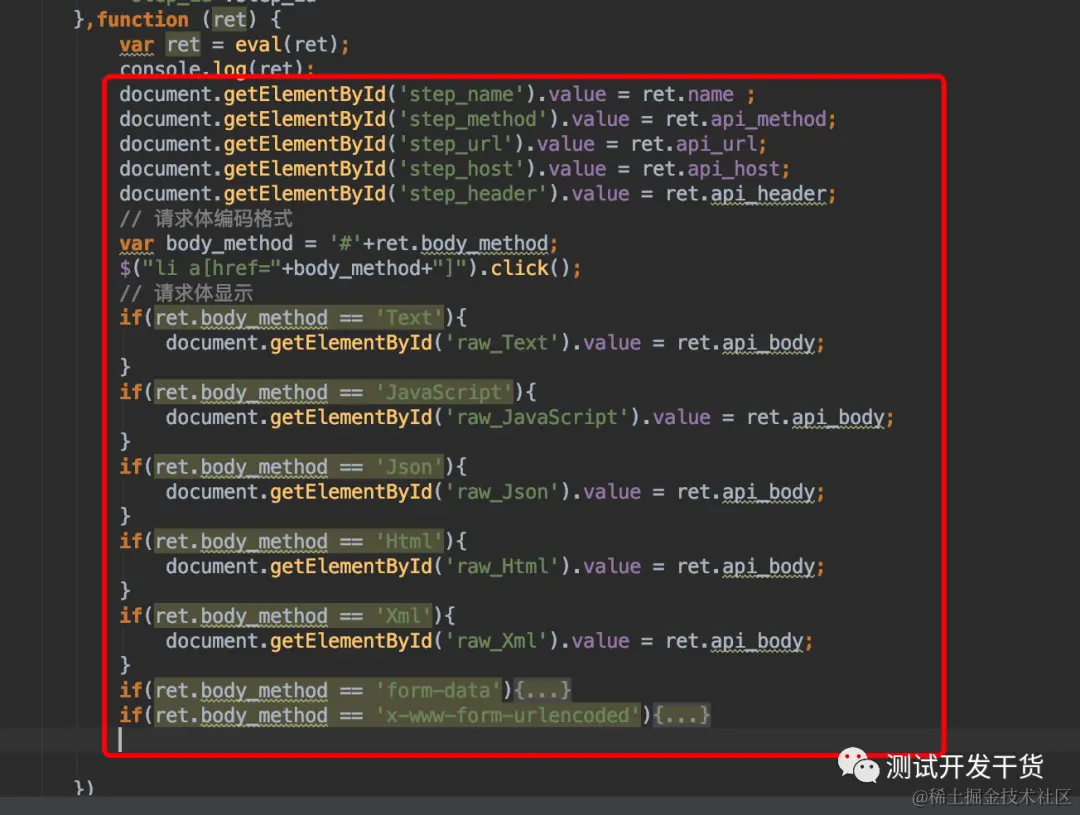1080x815 pixels.
Task: Click the 'step_host' string literal
Action: (461, 168)
